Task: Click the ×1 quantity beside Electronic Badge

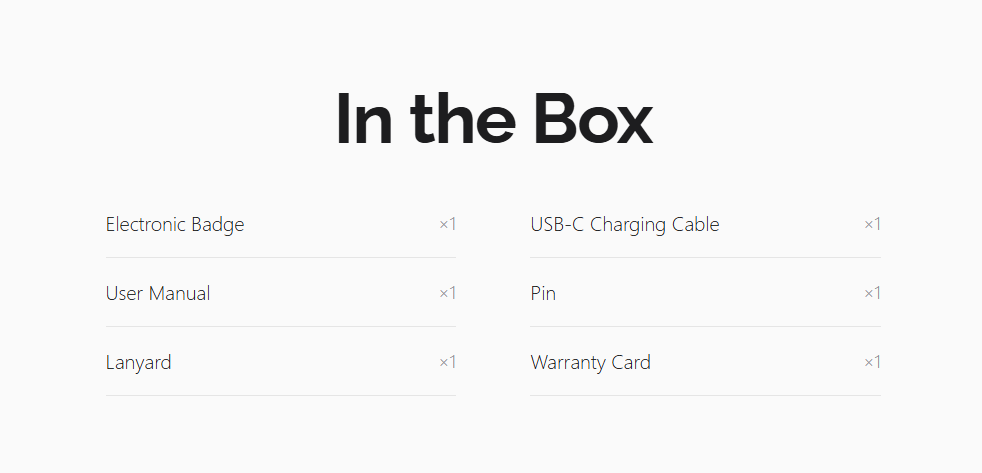Action: click(447, 224)
